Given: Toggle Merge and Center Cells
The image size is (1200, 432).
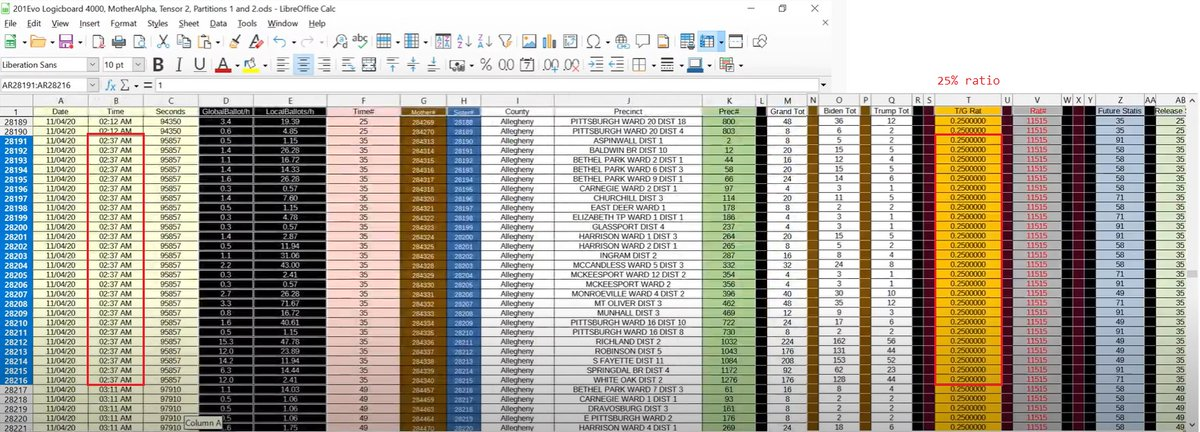Looking at the screenshot, I should 369,65.
